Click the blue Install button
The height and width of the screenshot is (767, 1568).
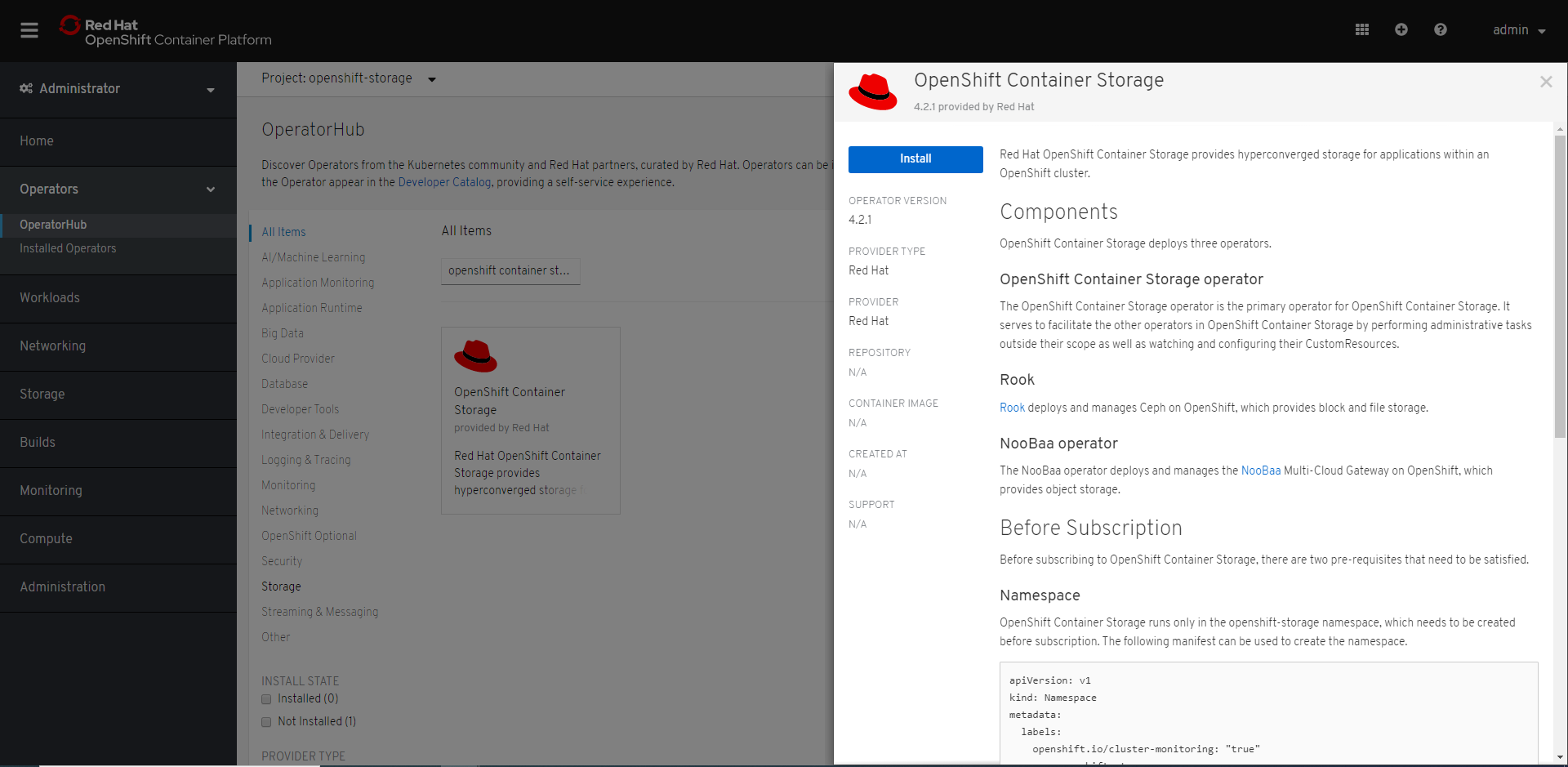coord(915,159)
